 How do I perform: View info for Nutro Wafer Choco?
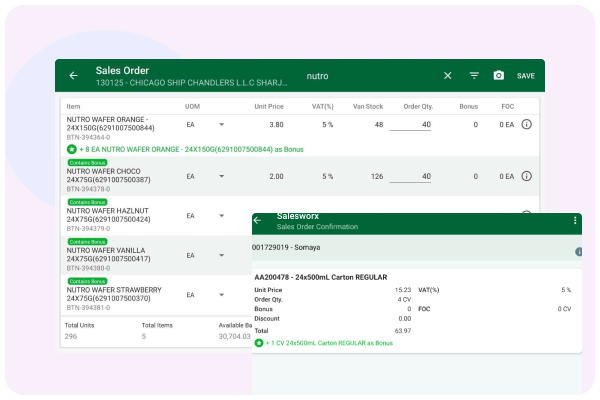coord(526,176)
